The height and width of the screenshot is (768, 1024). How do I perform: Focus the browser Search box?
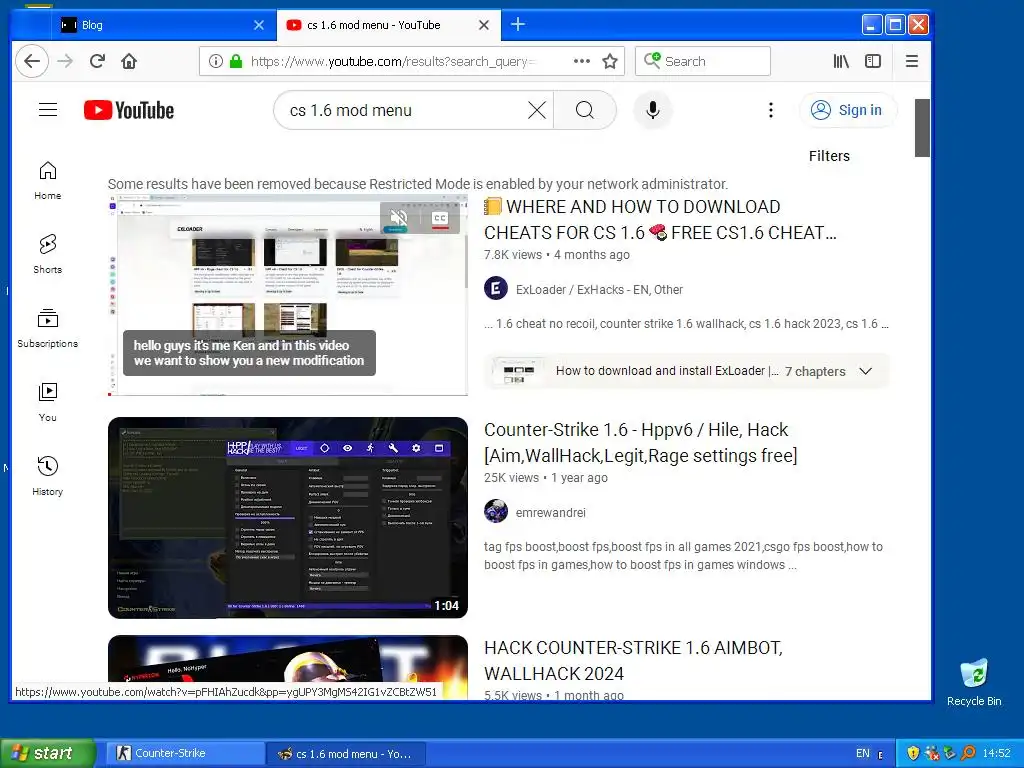point(703,61)
